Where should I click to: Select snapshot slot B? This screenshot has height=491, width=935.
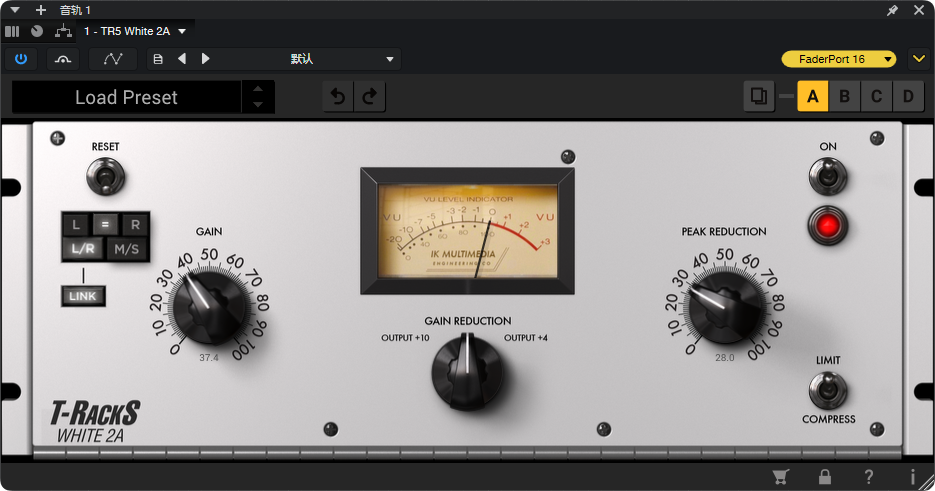(844, 96)
